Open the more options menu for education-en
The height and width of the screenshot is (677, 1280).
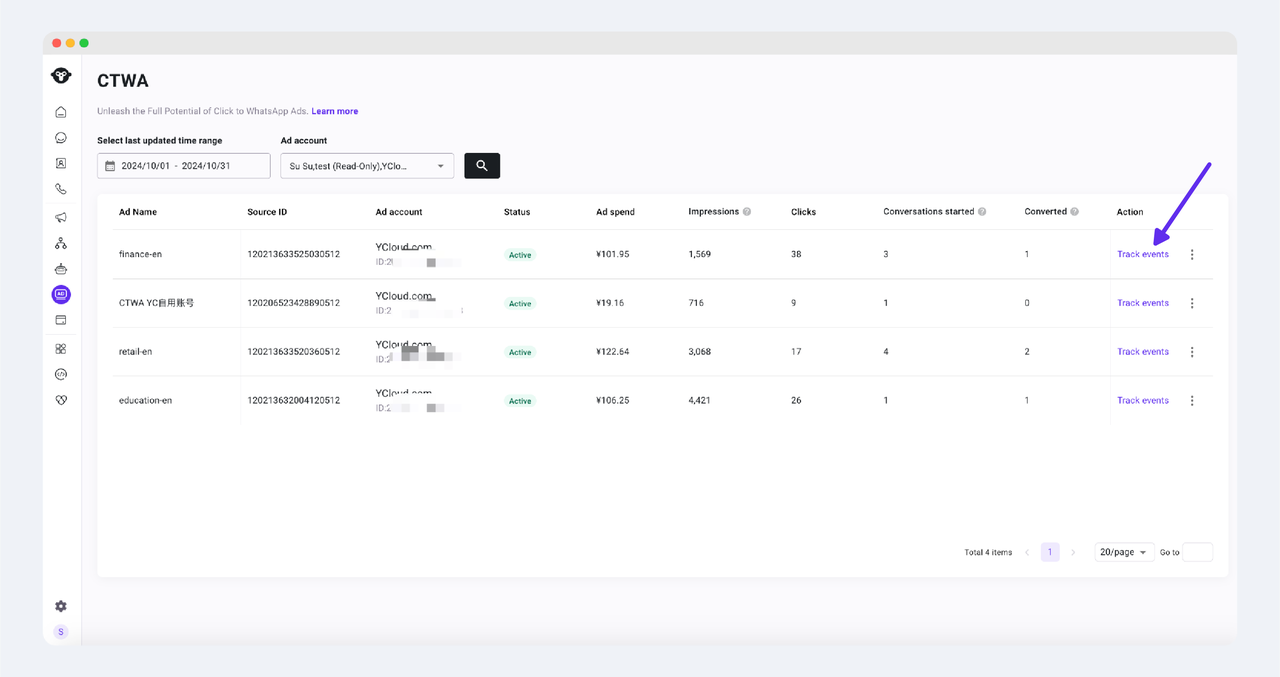coord(1192,401)
